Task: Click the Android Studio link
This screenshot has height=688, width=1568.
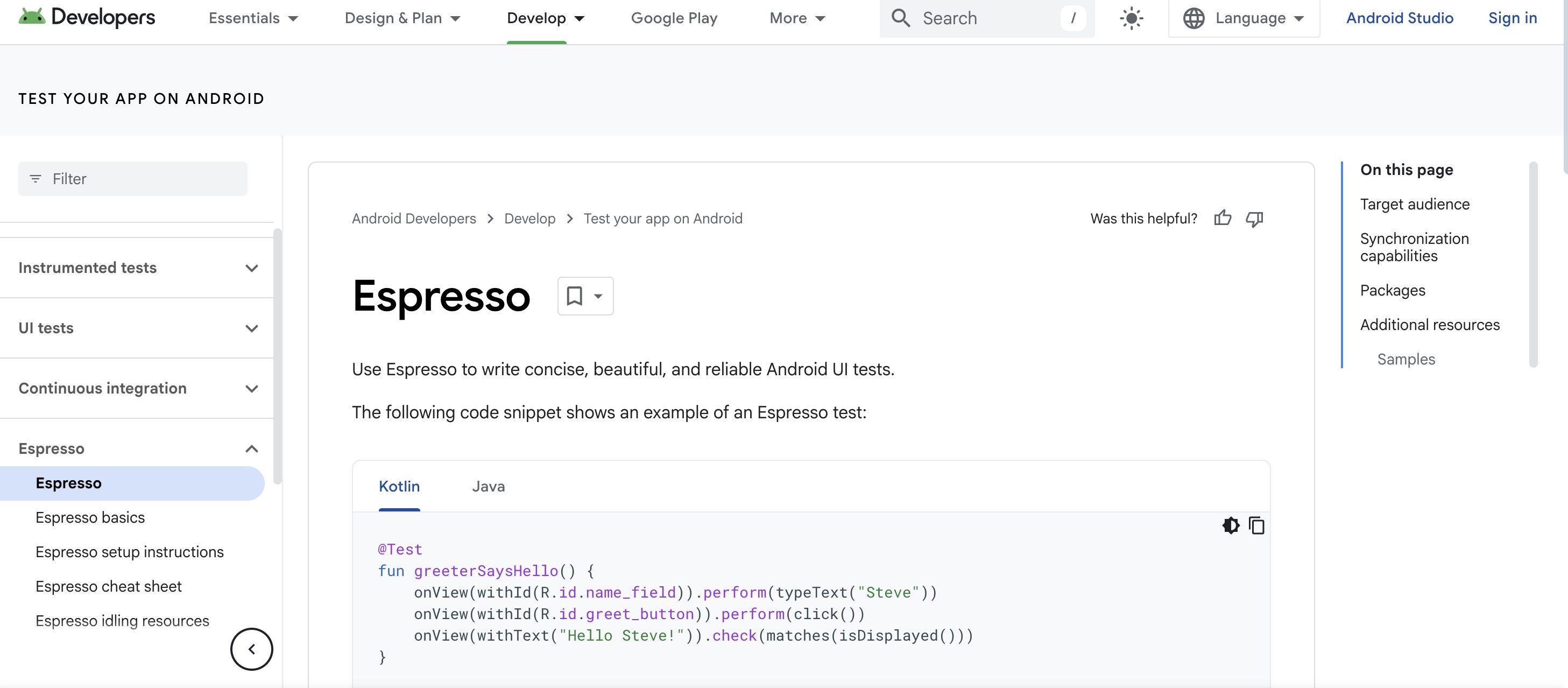Action: [1400, 18]
